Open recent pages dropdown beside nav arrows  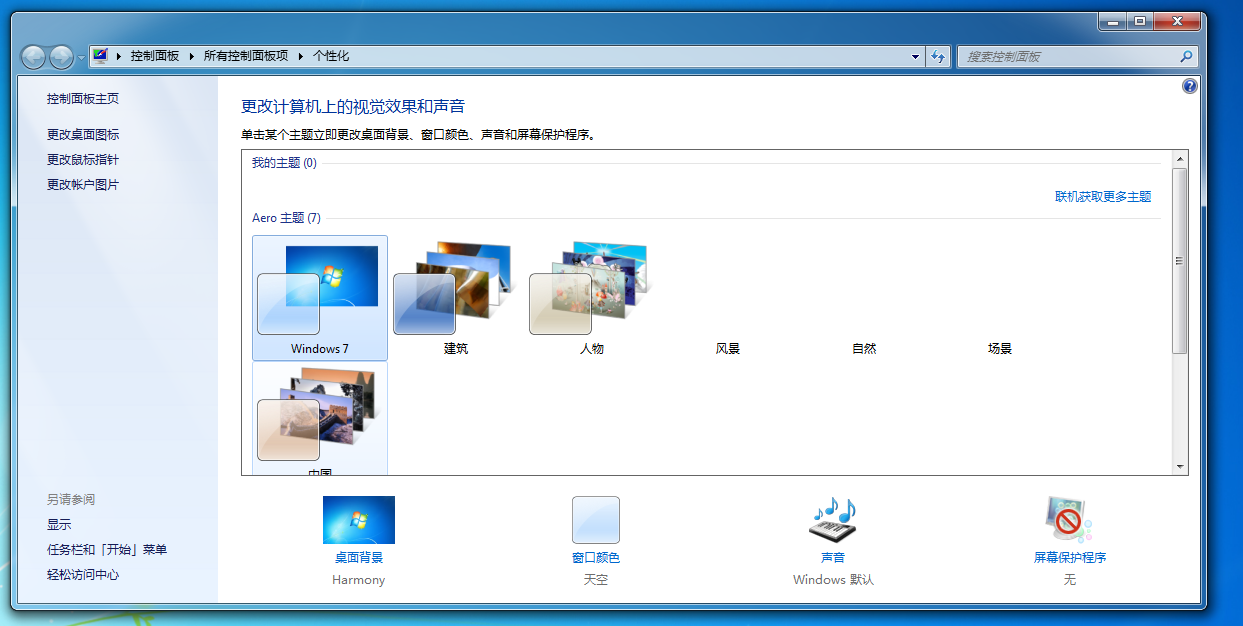pyautogui.click(x=81, y=57)
